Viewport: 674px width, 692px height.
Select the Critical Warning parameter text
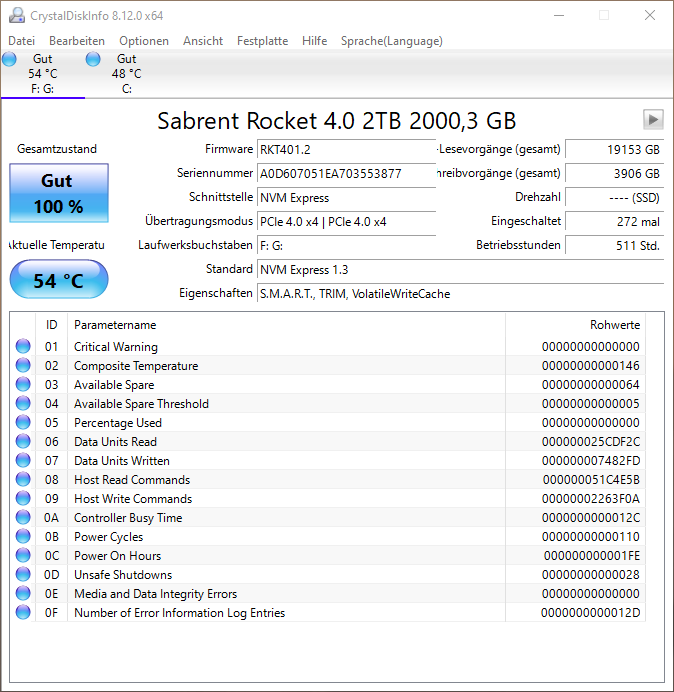click(x=116, y=347)
